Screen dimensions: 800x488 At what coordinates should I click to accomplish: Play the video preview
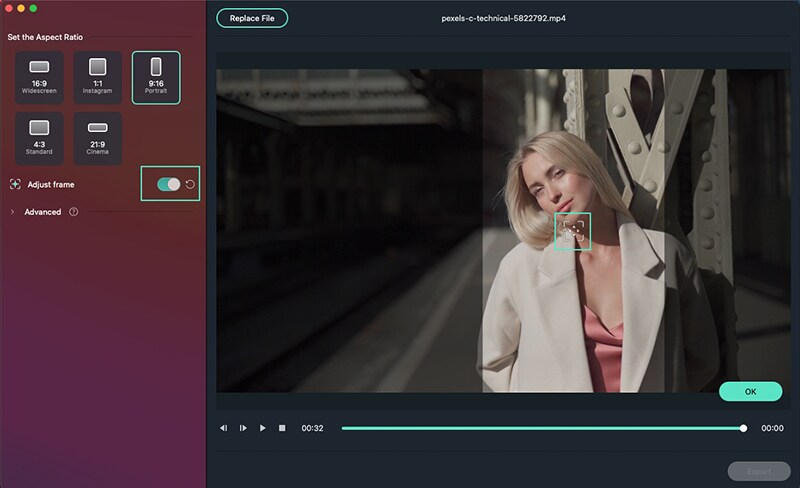coord(262,428)
